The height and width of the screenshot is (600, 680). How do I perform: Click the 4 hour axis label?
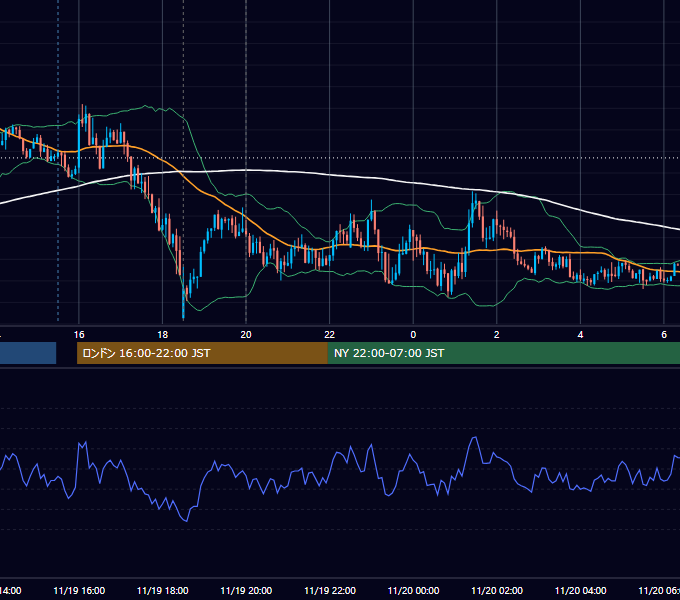point(580,335)
